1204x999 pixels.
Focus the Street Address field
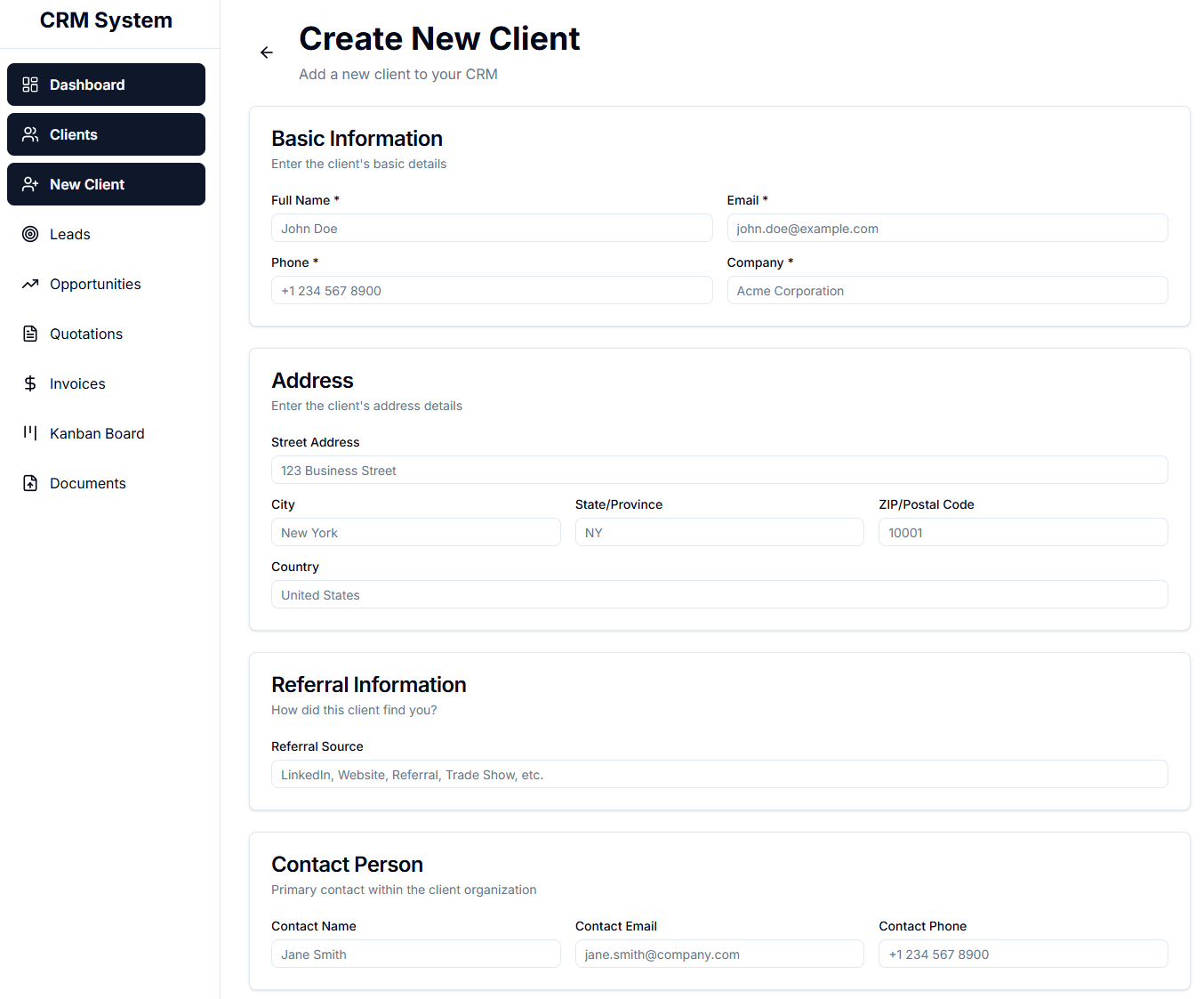[x=719, y=470]
